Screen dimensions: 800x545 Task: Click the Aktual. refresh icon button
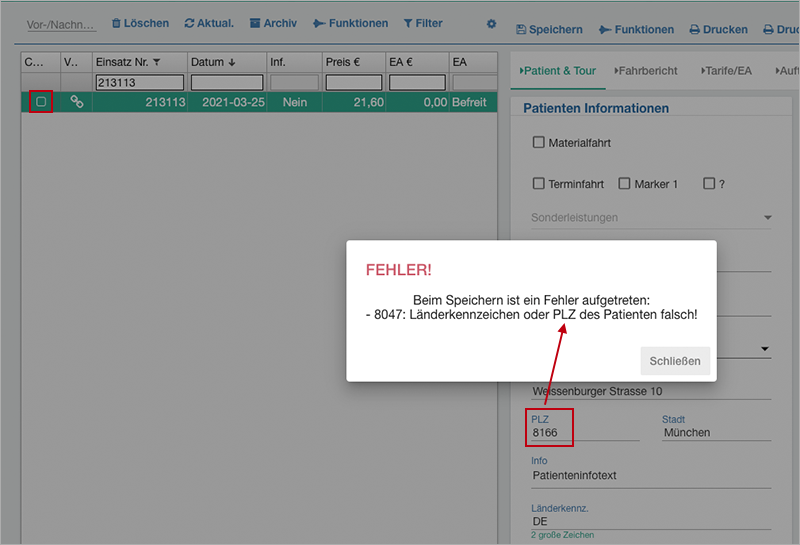[x=209, y=23]
